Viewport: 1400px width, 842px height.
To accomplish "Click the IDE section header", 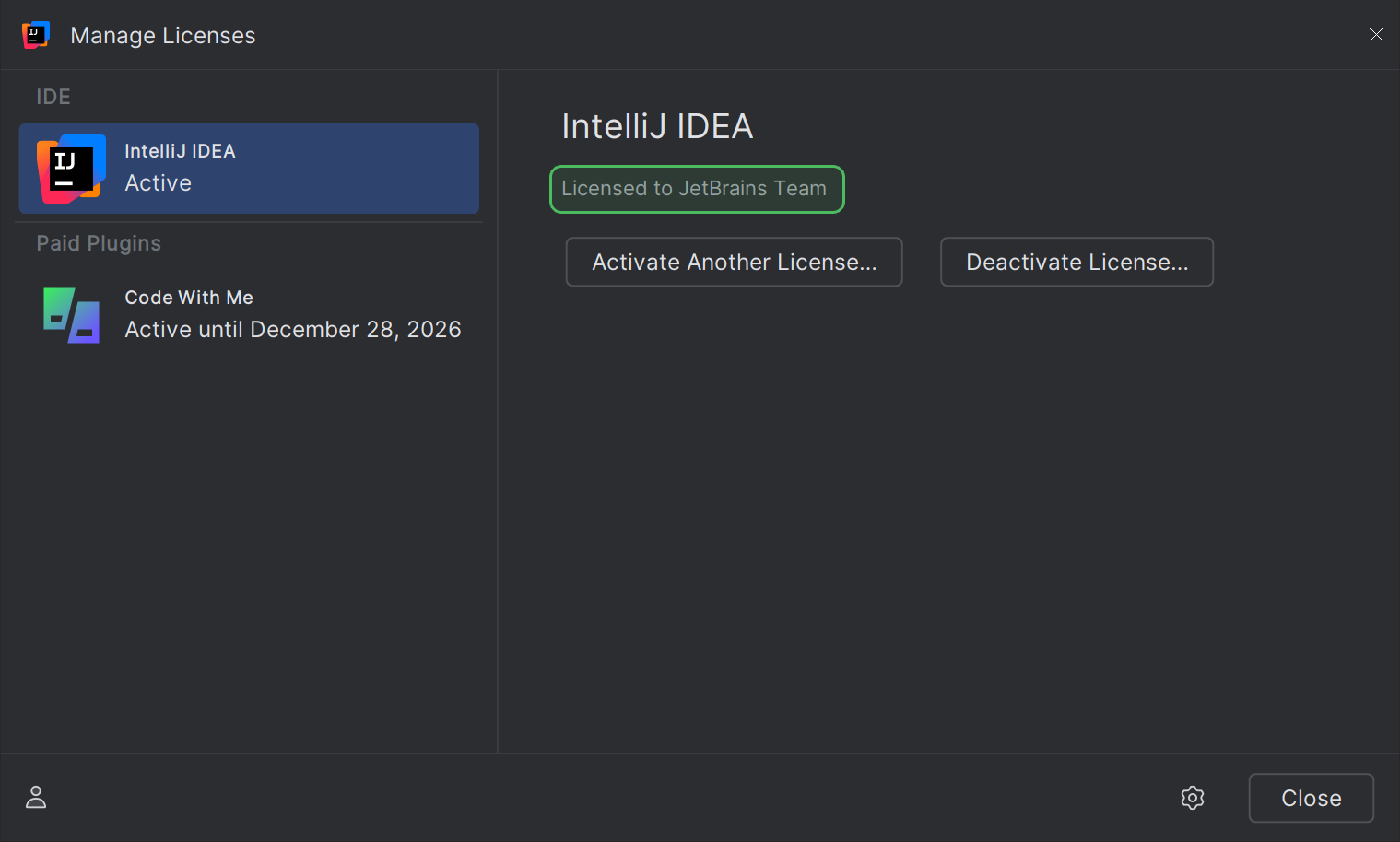I will 53,96.
